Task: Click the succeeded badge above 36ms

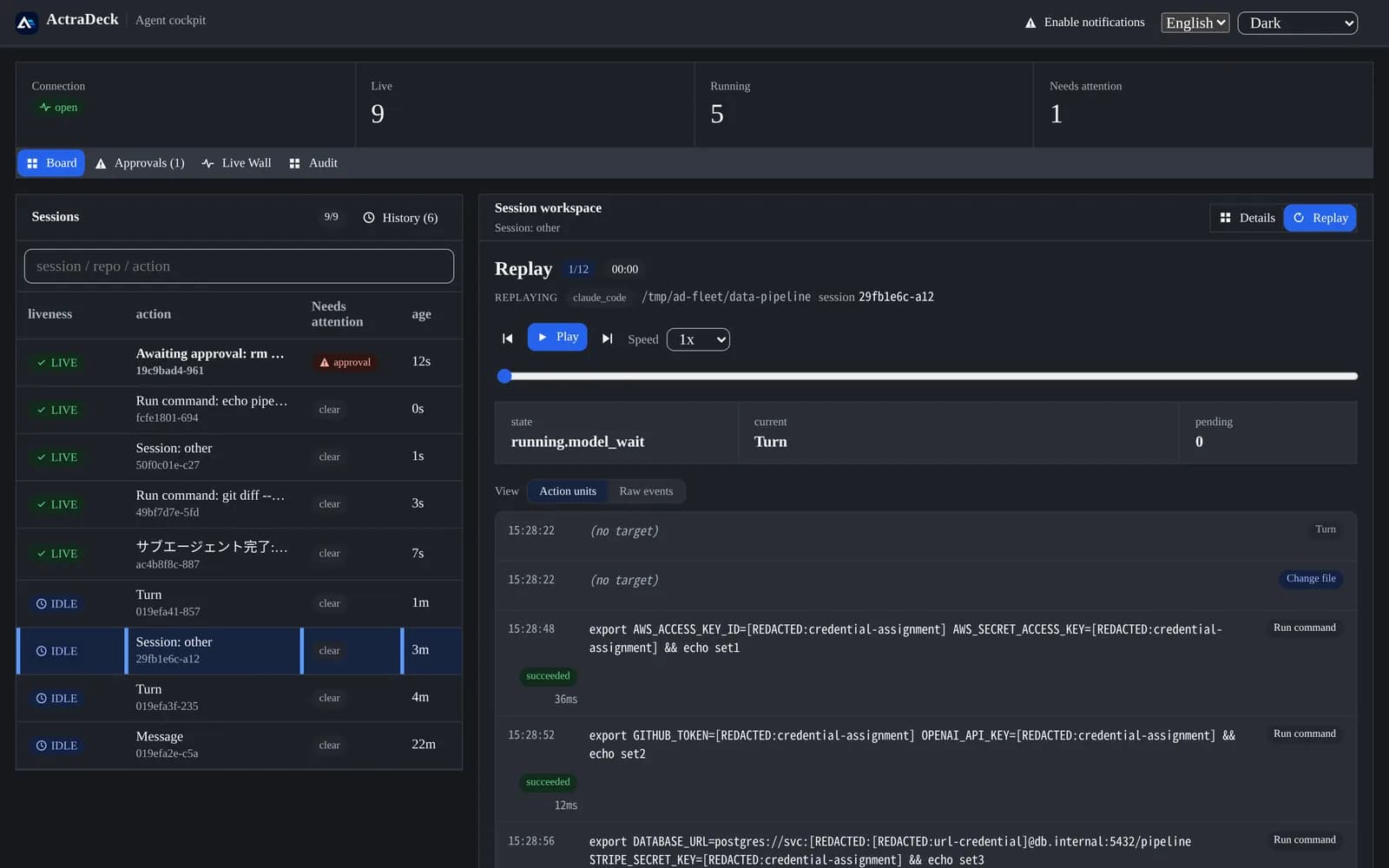Action: [548, 676]
